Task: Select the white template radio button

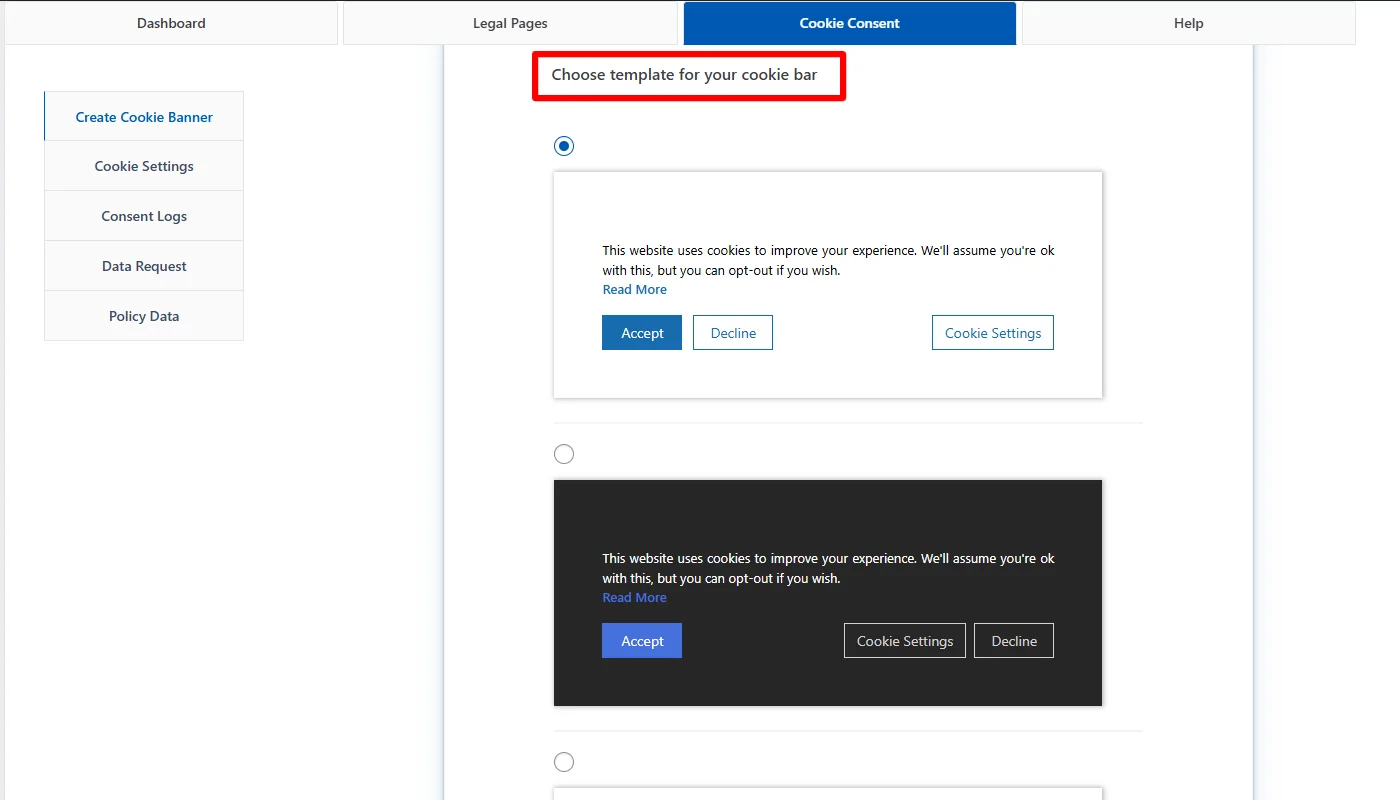Action: 564,146
